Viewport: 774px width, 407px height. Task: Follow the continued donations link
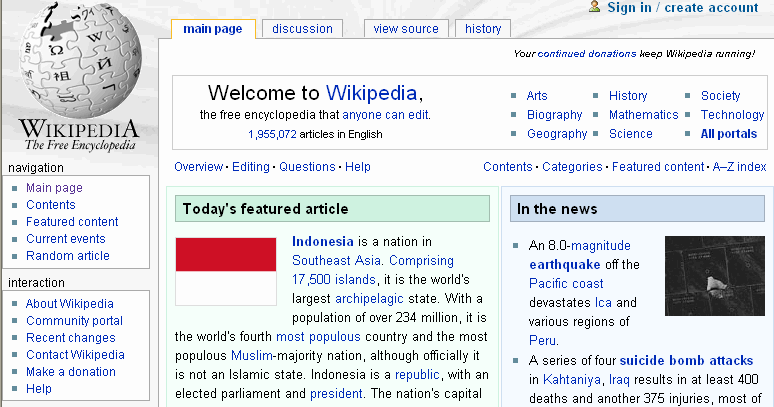[x=586, y=54]
